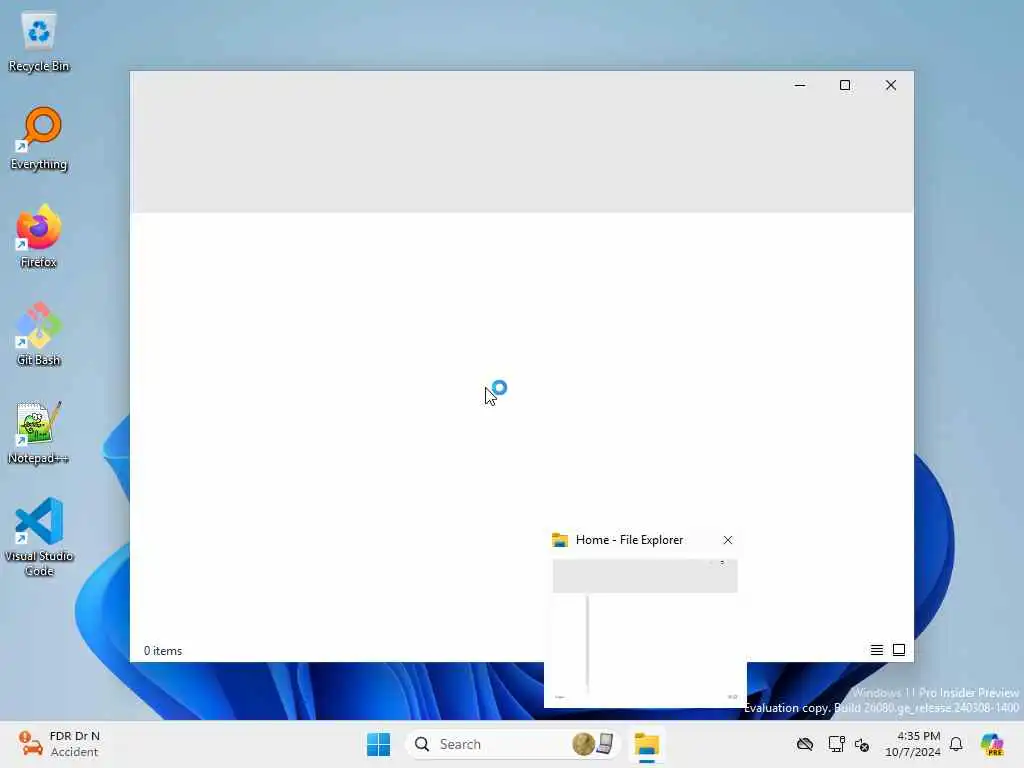Viewport: 1024px width, 768px height.
Task: Open the Recycle Bin desktop icon
Action: point(39,42)
